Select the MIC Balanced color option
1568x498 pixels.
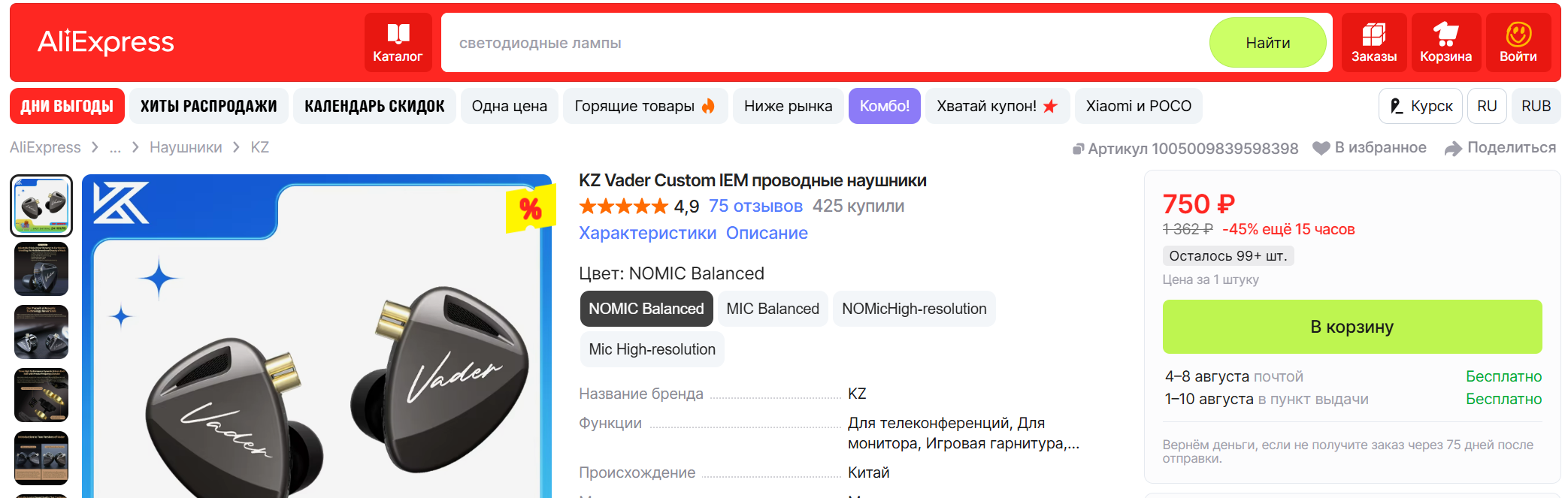point(773,309)
